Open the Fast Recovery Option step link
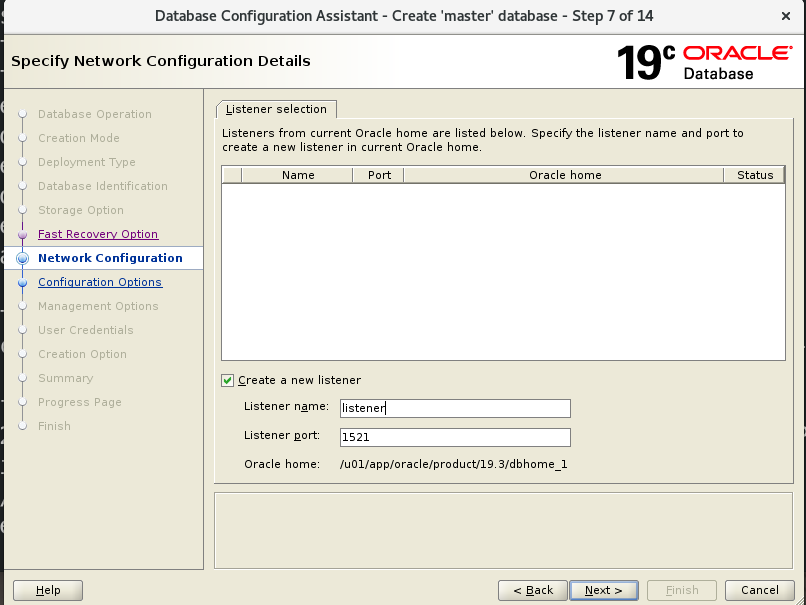 (98, 234)
